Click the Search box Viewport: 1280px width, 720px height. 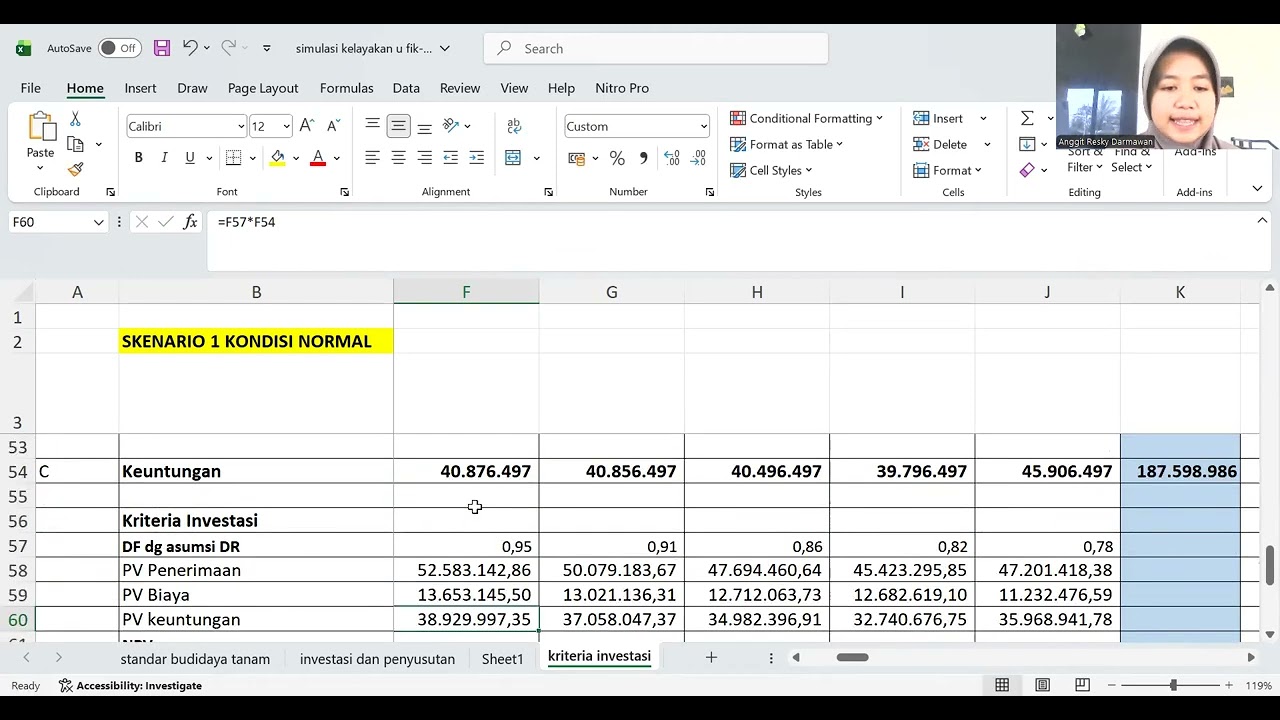coord(656,48)
